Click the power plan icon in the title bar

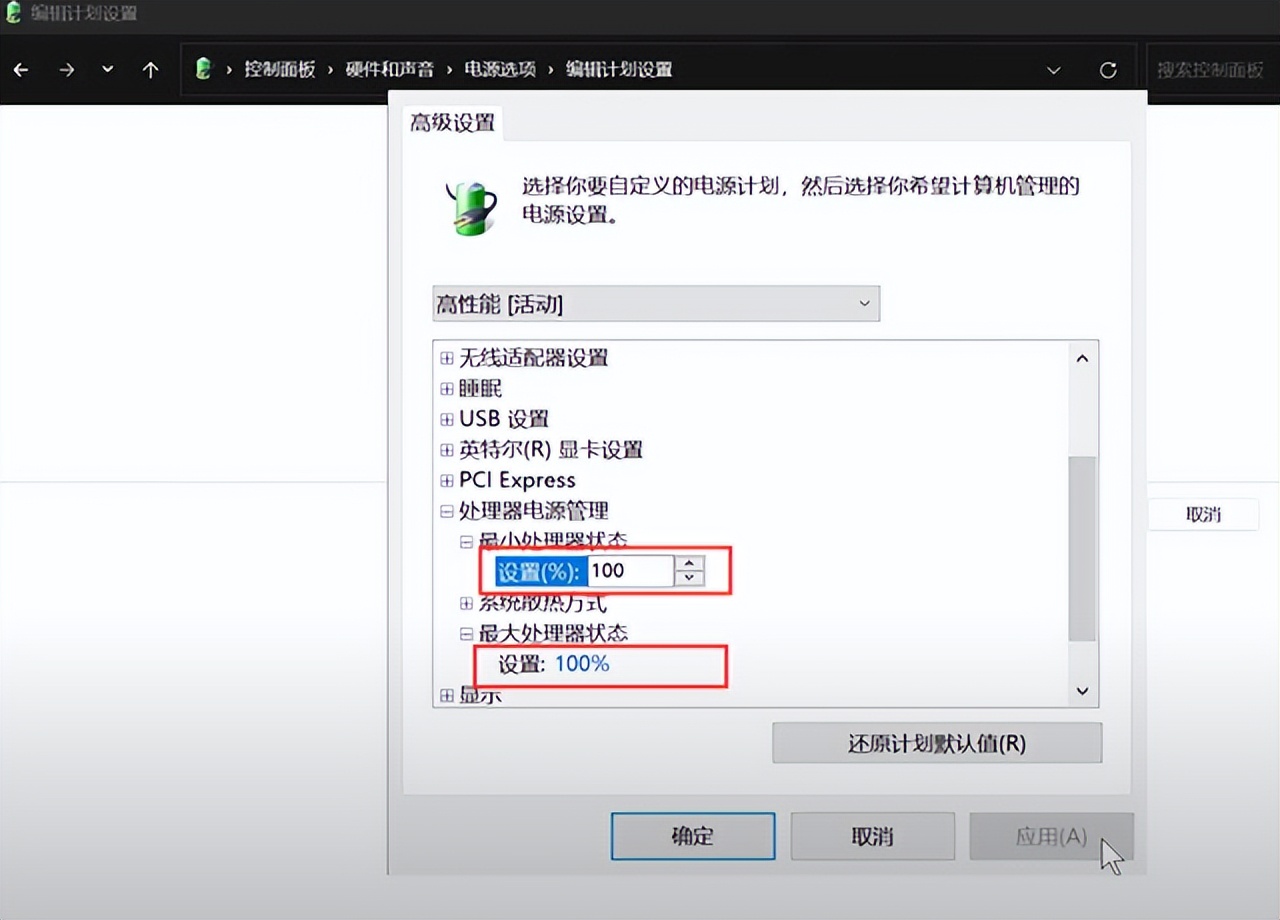(x=13, y=13)
